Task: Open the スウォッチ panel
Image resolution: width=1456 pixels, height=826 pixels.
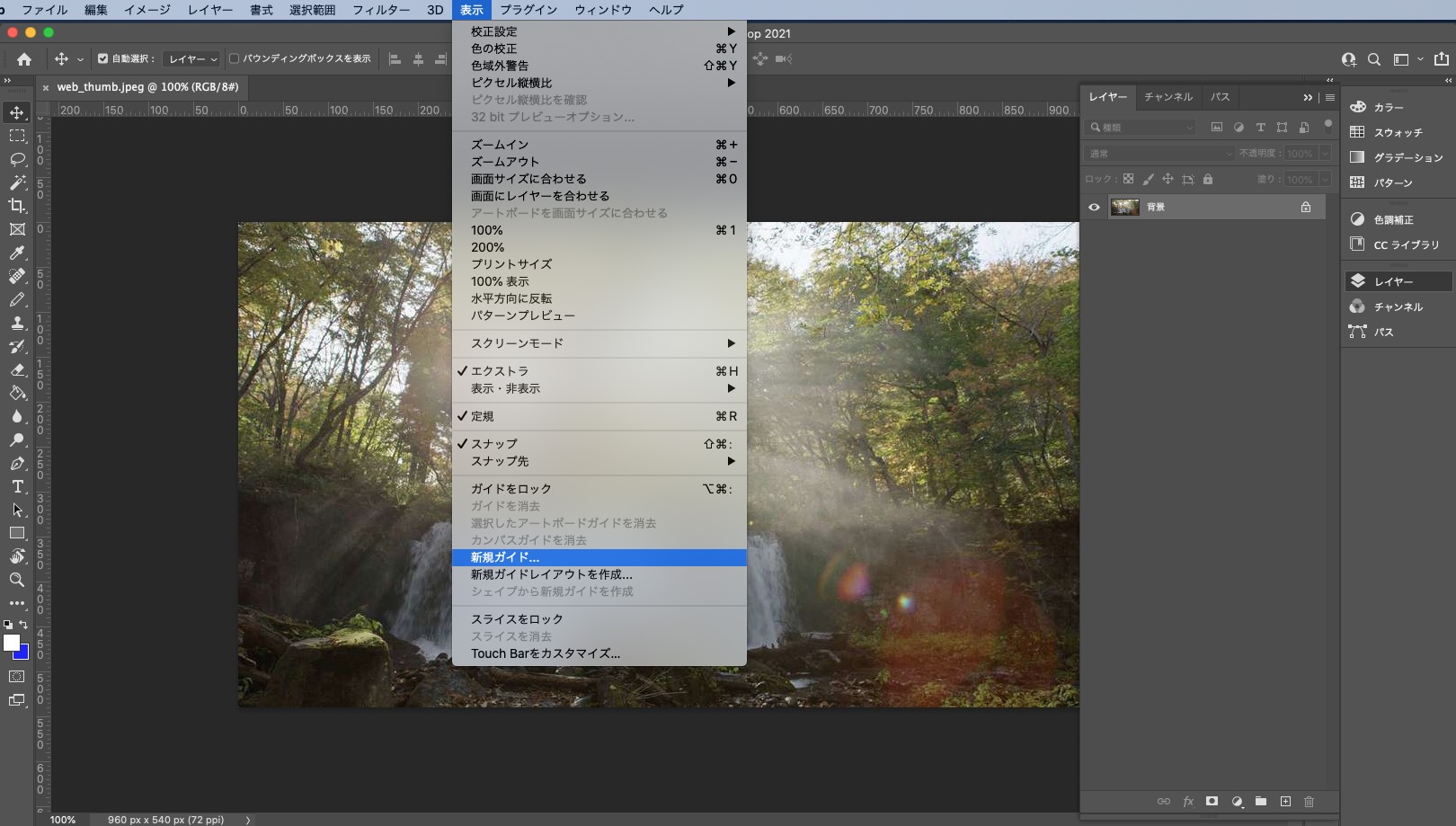Action: [1398, 132]
